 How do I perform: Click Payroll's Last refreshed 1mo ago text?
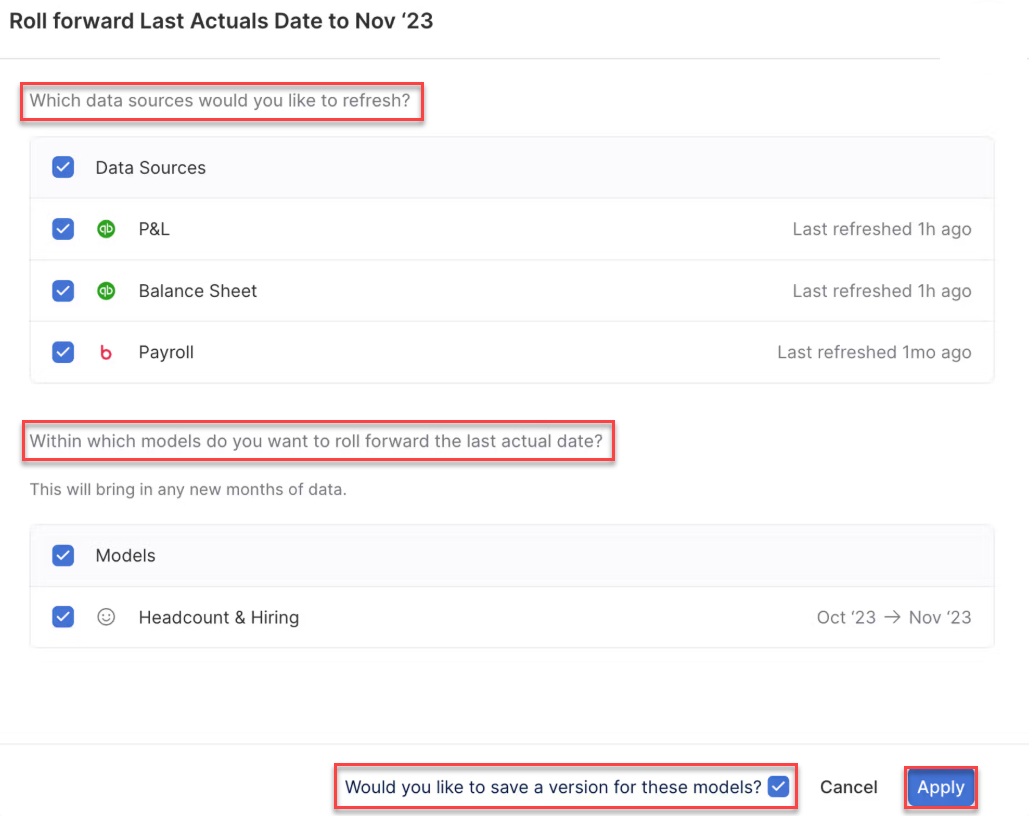(x=873, y=352)
